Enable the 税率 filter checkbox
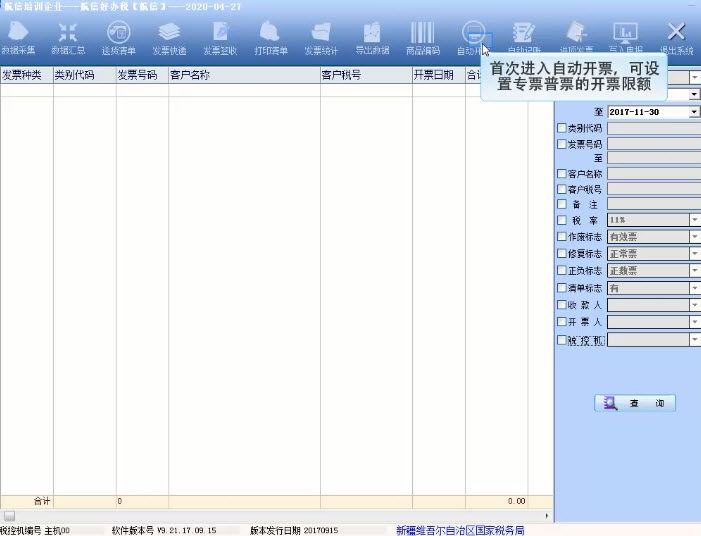 [562, 220]
